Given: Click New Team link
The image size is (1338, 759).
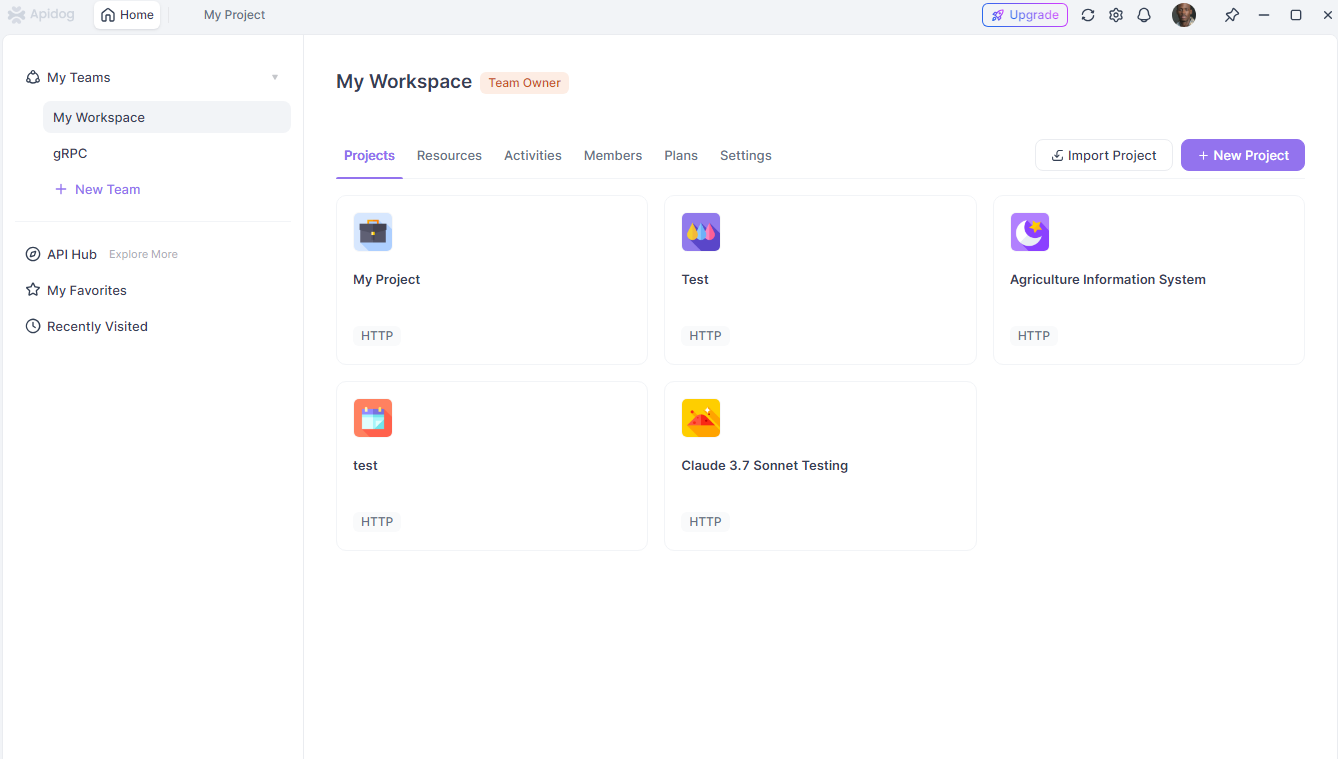Looking at the screenshot, I should [x=98, y=189].
